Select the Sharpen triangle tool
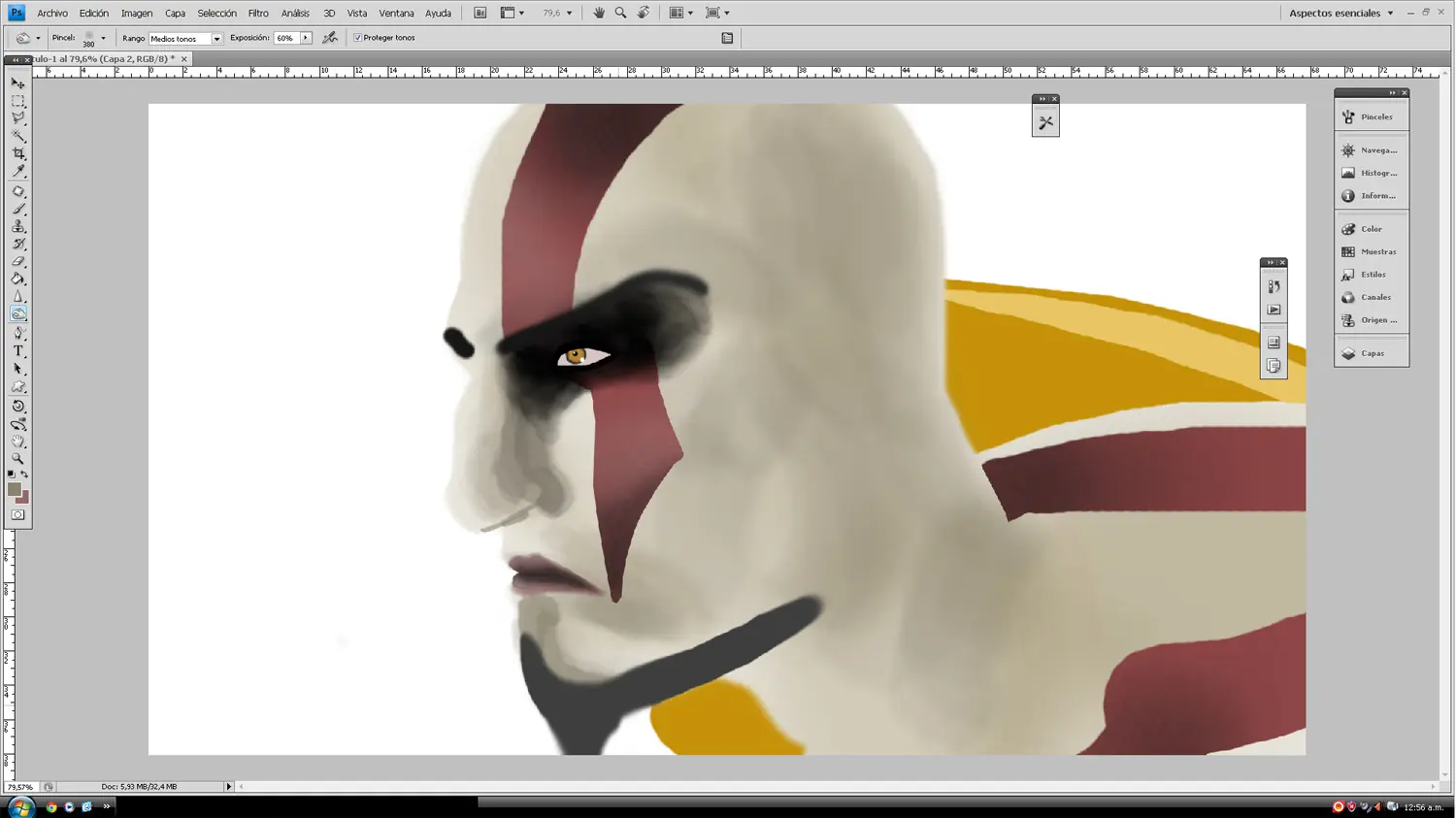 click(x=17, y=296)
